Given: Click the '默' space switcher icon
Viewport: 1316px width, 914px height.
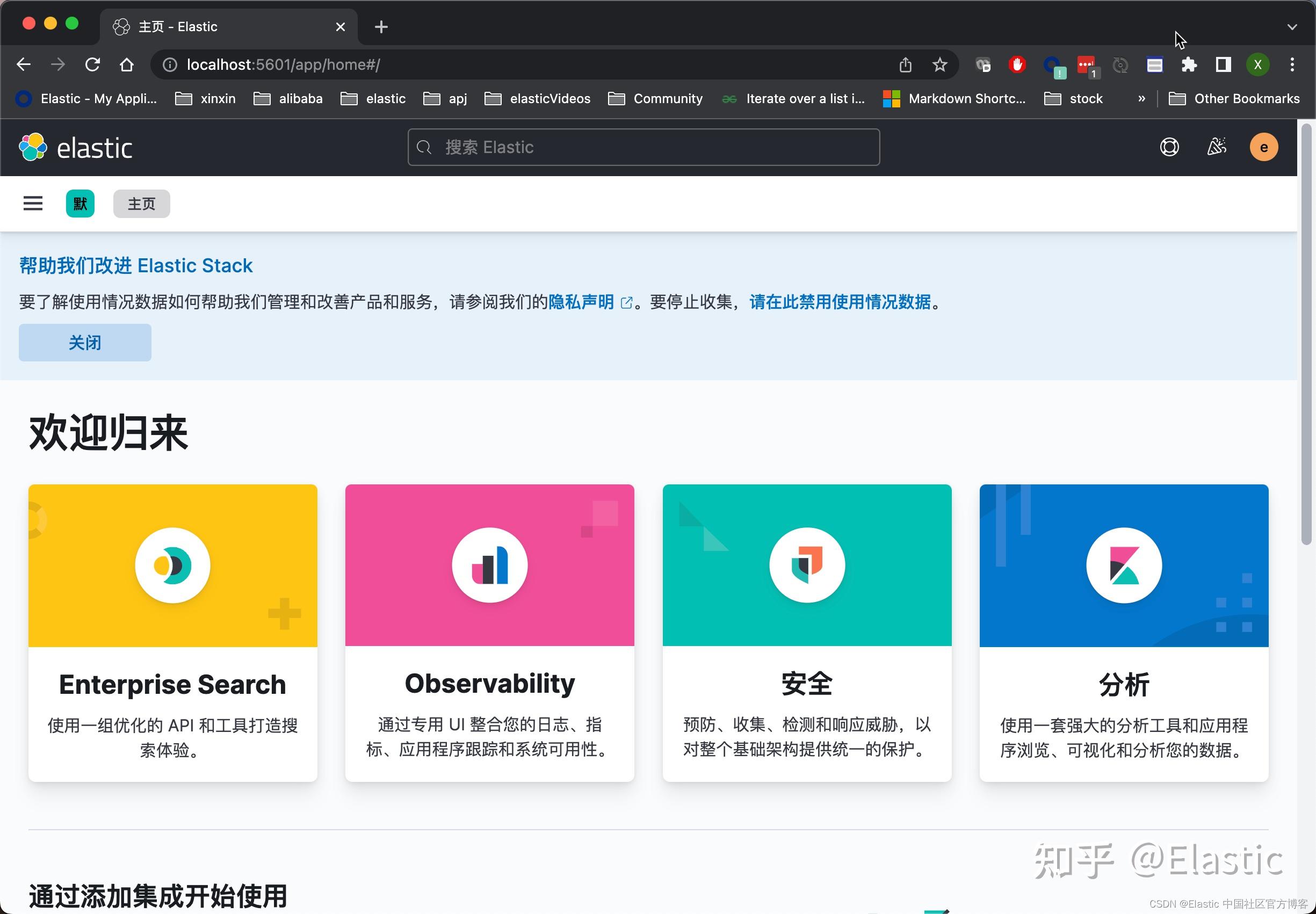Looking at the screenshot, I should coord(79,204).
